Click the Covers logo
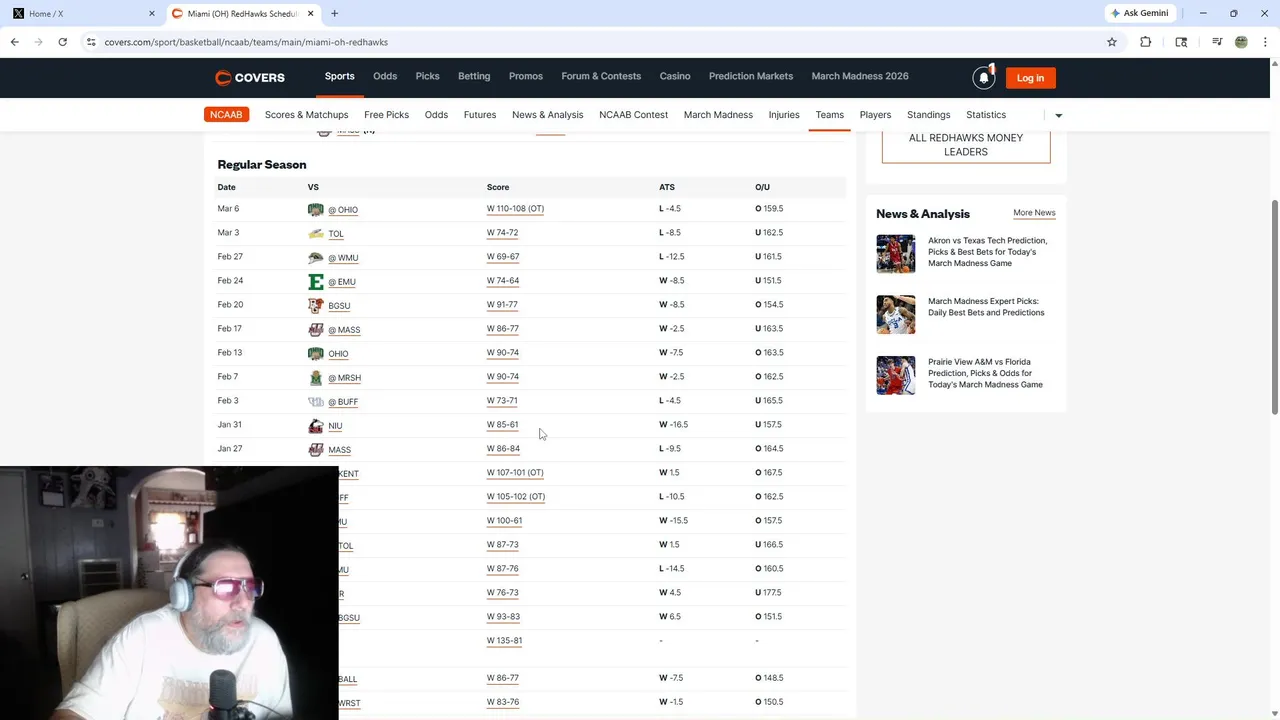This screenshot has width=1280, height=720. pyautogui.click(x=250, y=78)
